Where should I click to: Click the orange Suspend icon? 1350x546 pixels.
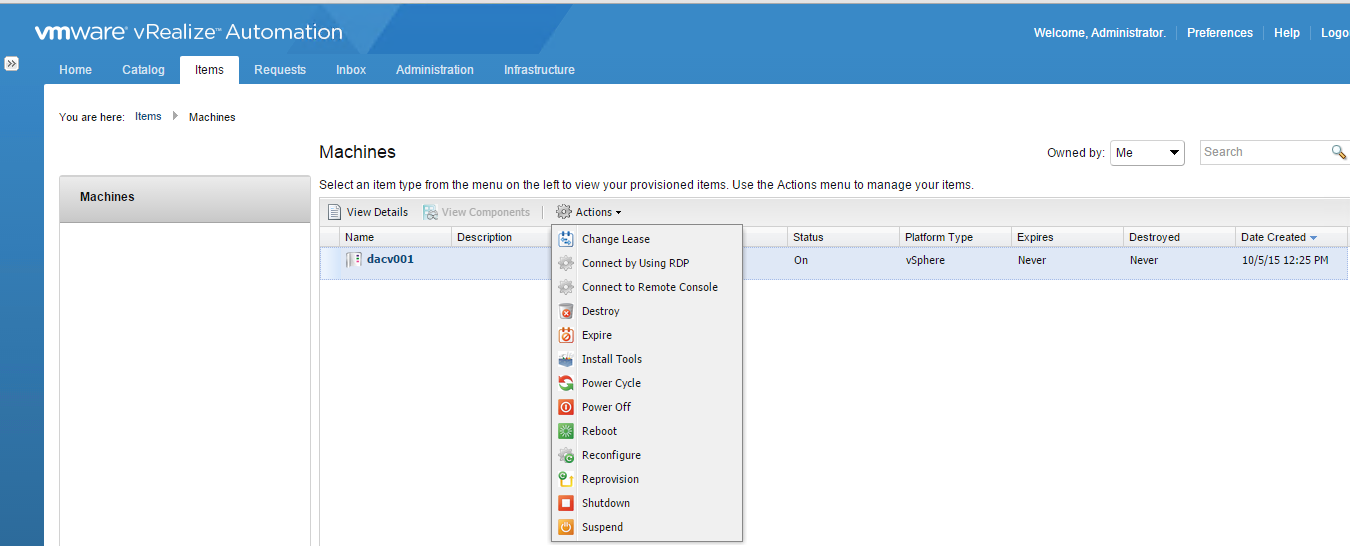tap(566, 527)
